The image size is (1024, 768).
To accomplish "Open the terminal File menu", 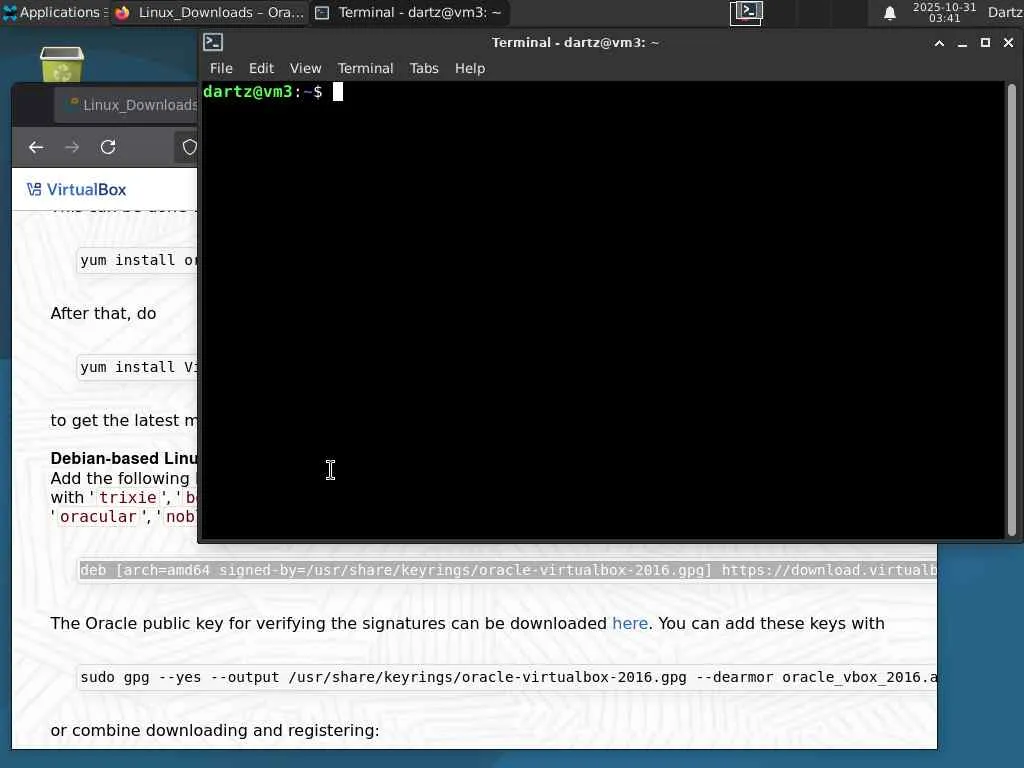I will [221, 69].
